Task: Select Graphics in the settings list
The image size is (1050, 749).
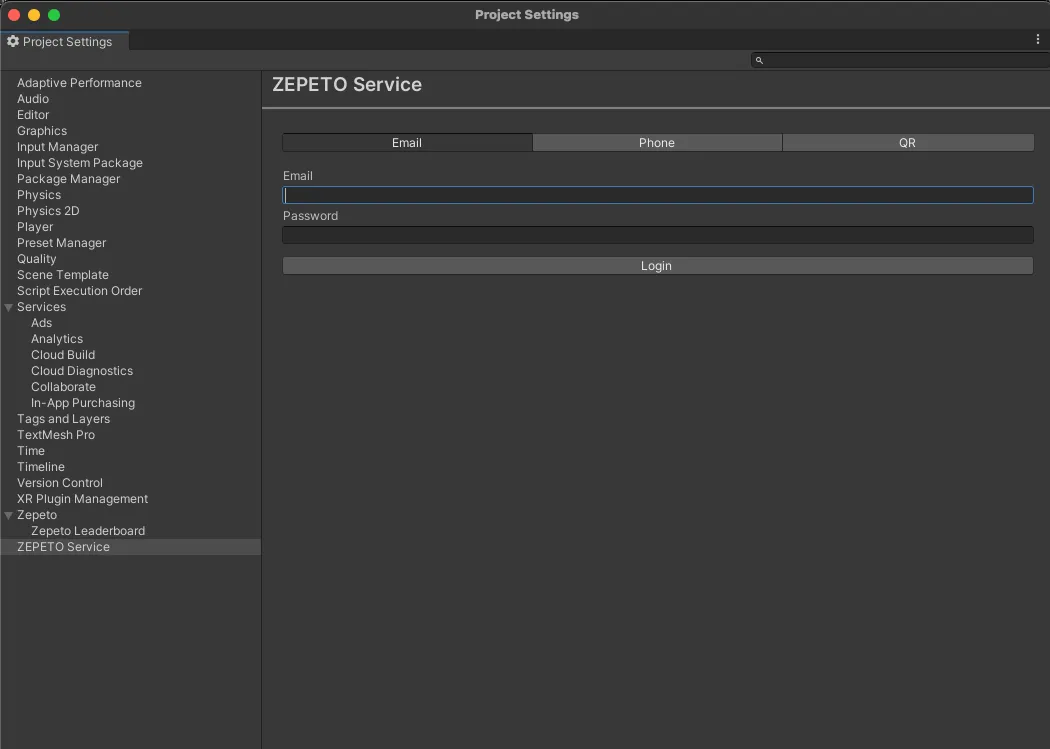Action: 42,131
